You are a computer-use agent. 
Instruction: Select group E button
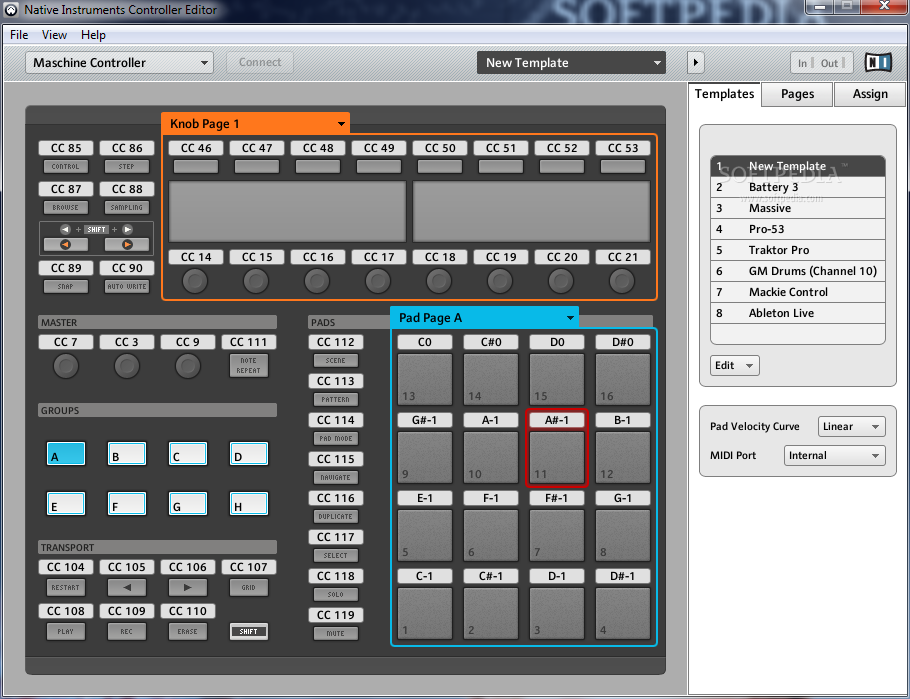coord(66,503)
